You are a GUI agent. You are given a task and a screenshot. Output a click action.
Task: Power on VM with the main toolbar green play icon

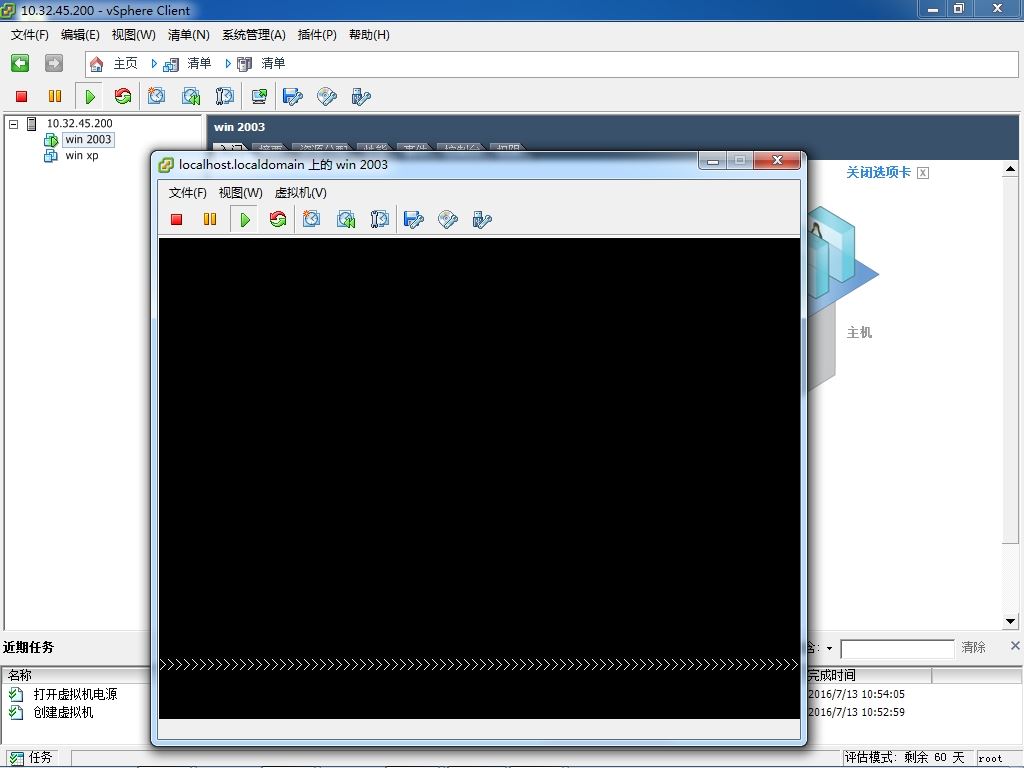[89, 97]
